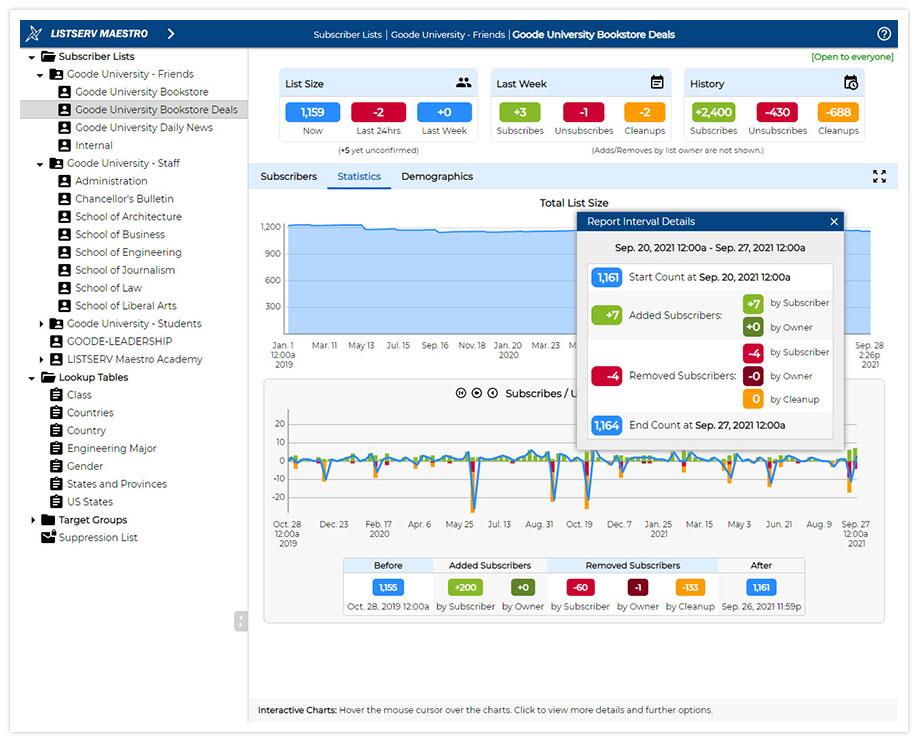The height and width of the screenshot is (742, 918).
Task: Click the LISTSERV Maestro logo icon
Action: click(x=34, y=34)
